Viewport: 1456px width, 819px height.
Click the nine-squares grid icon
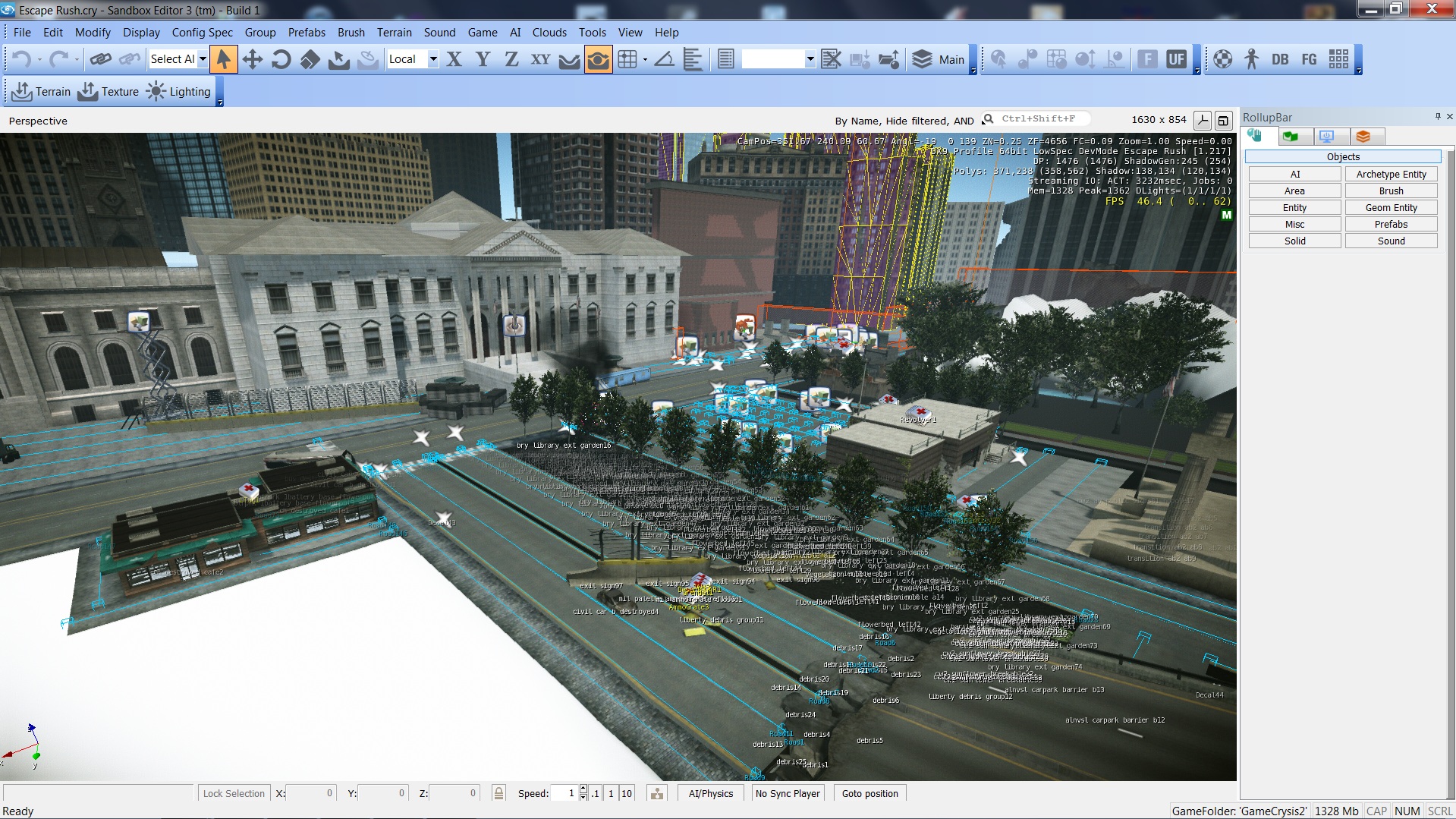coord(1338,59)
